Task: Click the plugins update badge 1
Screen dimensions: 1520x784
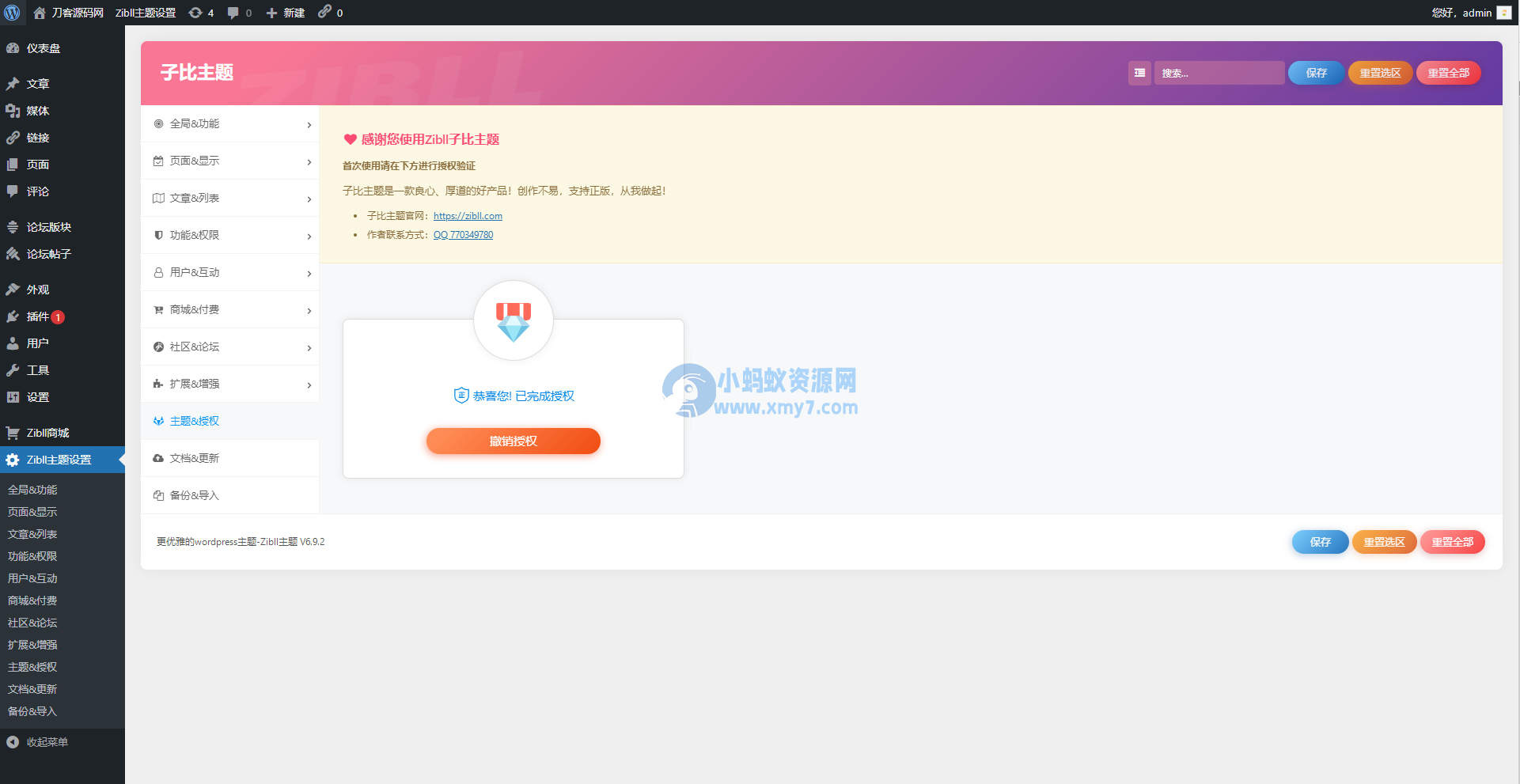Action: [x=58, y=317]
